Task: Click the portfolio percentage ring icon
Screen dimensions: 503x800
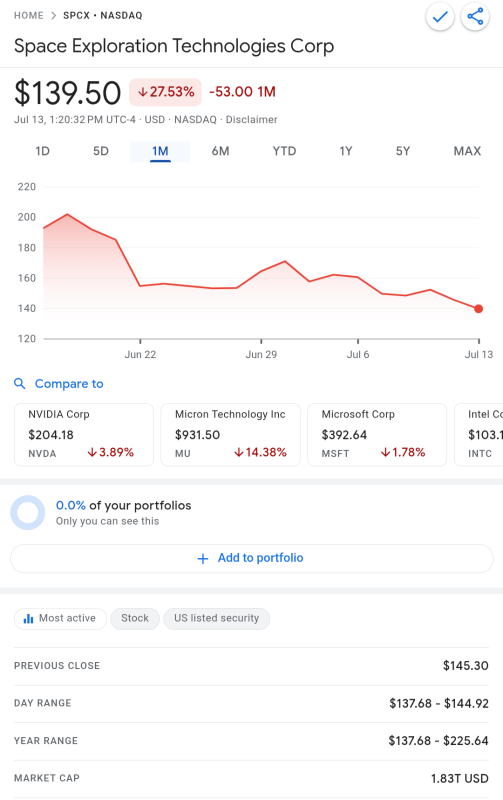Action: (28, 512)
